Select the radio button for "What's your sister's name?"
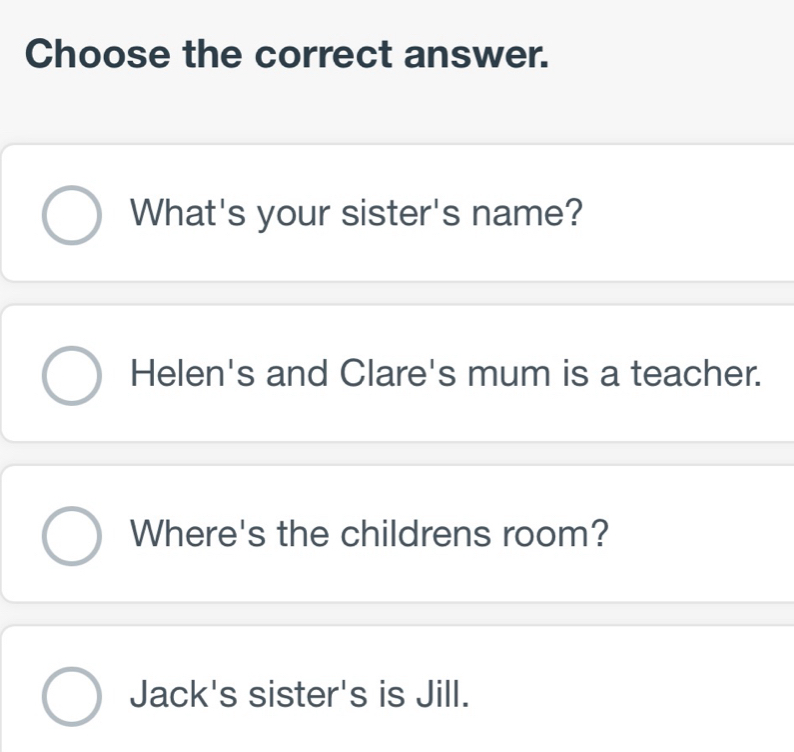Screen dimensions: 794x752 (x=71, y=214)
